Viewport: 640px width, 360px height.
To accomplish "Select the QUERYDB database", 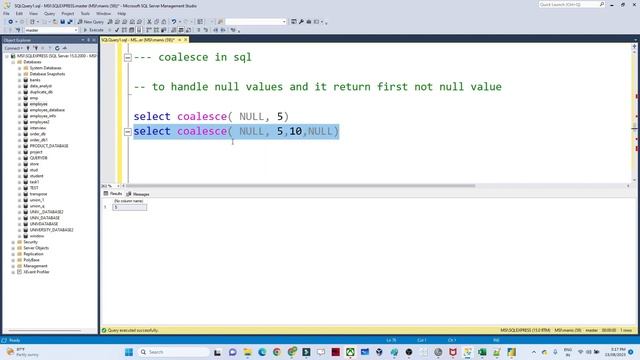I will tap(38, 158).
